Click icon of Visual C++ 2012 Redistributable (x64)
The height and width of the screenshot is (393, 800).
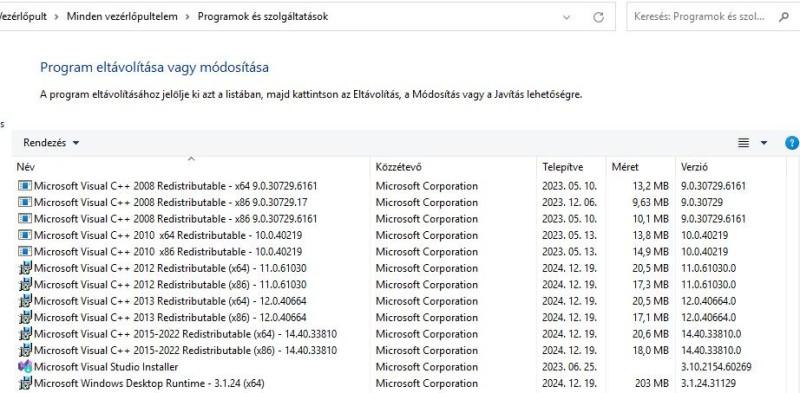tap(24, 268)
